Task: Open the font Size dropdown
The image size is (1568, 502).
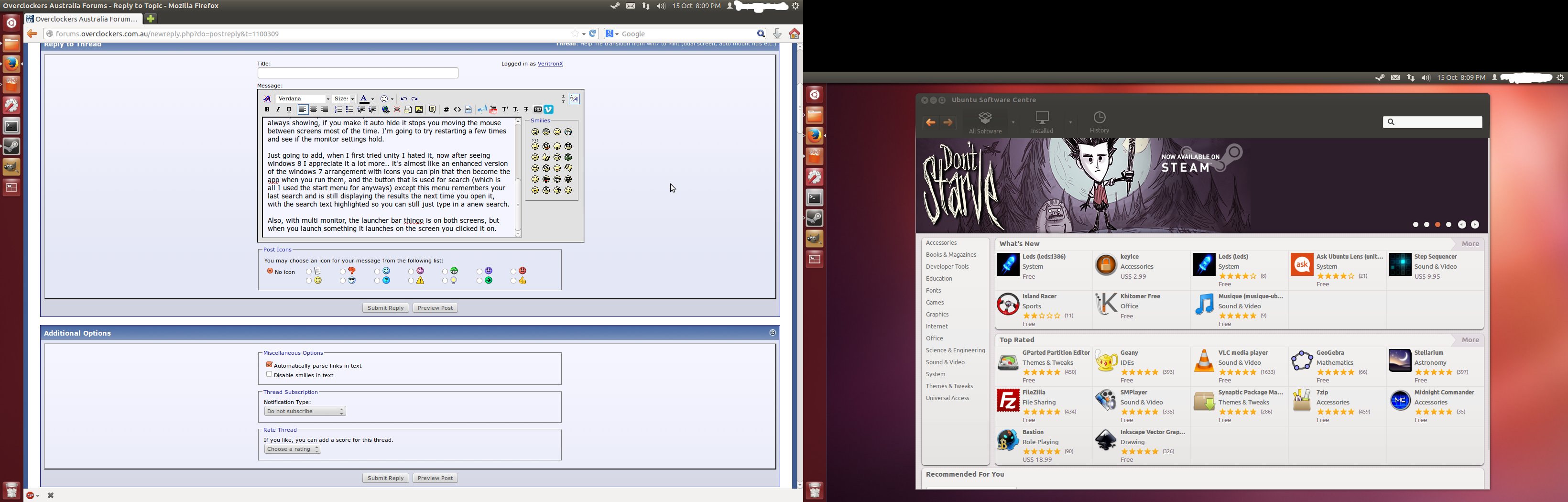Action: (x=344, y=99)
